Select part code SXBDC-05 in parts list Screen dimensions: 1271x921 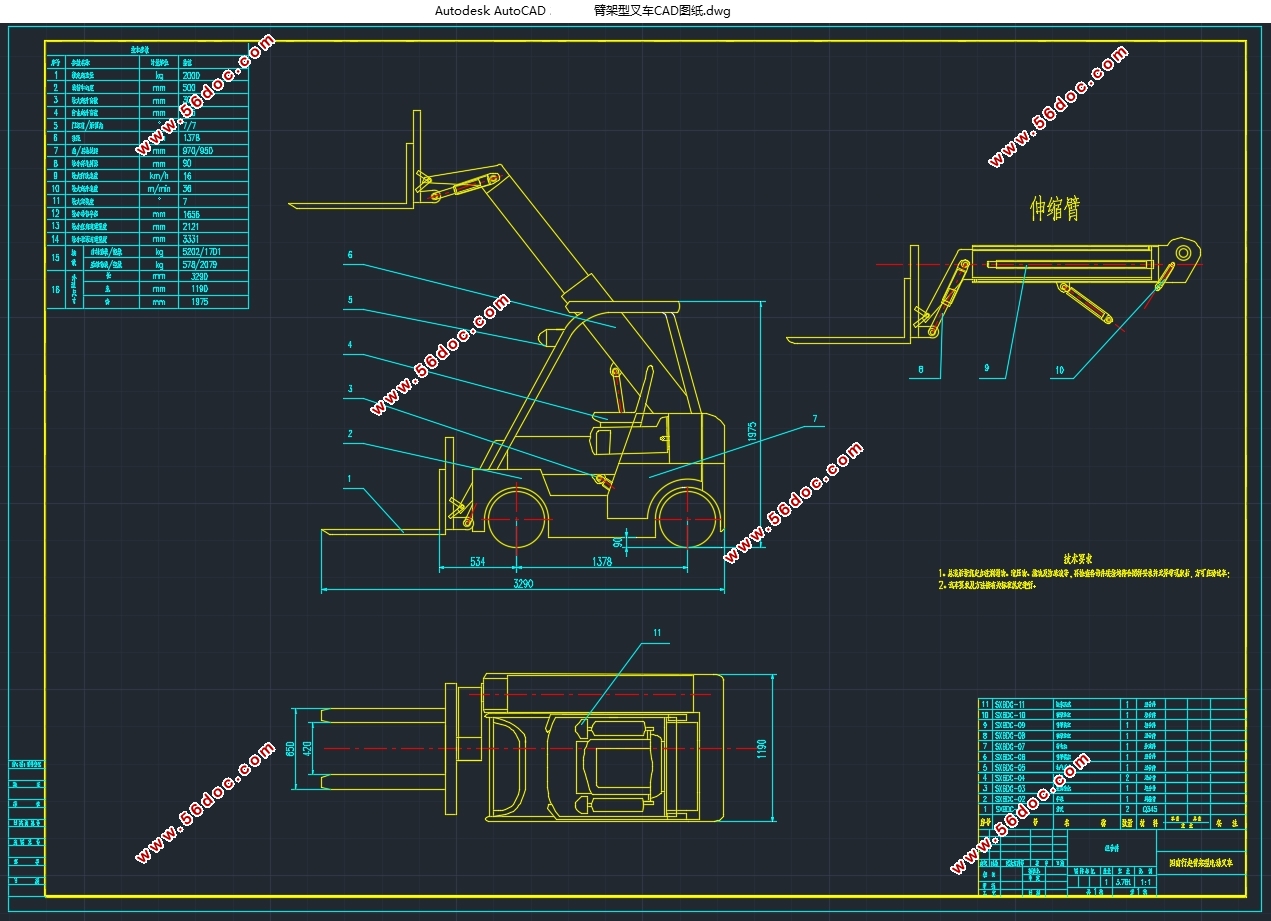1010,768
